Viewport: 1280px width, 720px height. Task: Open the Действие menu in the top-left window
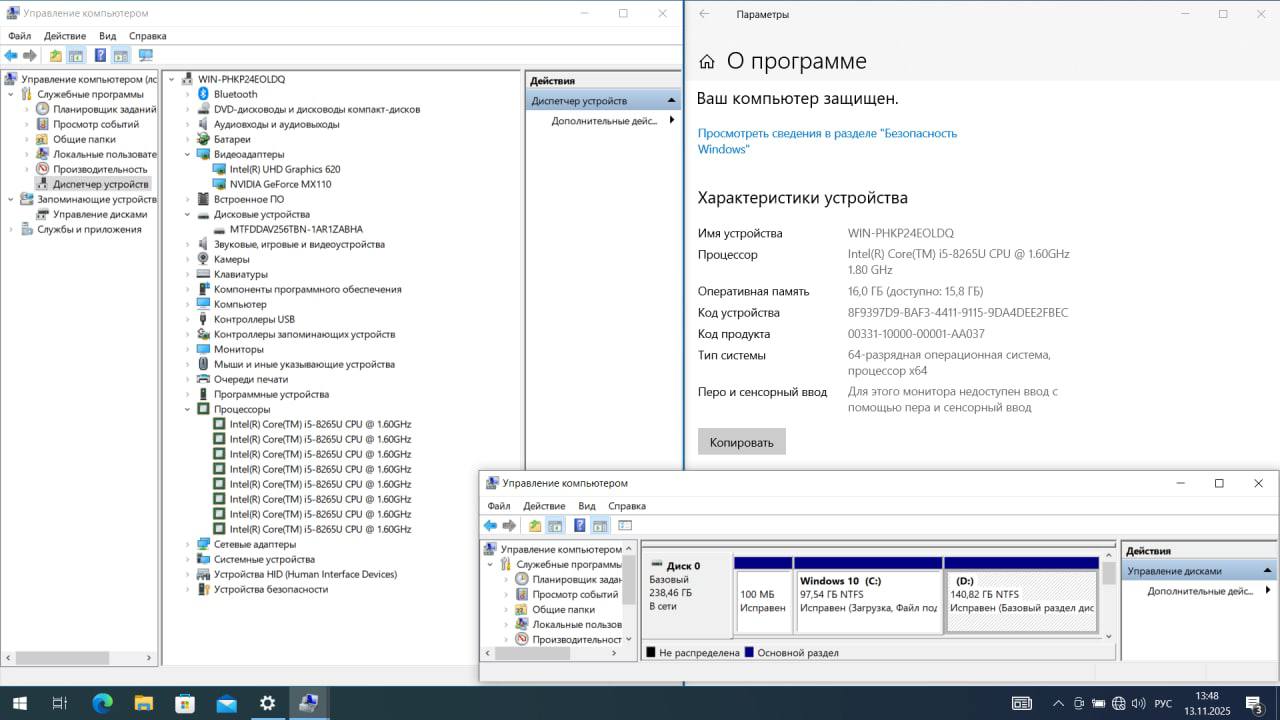tap(65, 36)
